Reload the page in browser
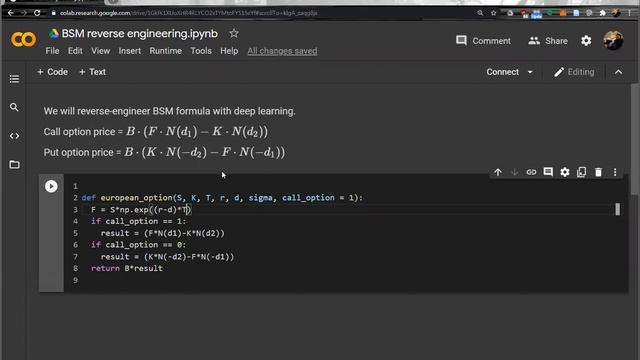 pyautogui.click(x=37, y=13)
